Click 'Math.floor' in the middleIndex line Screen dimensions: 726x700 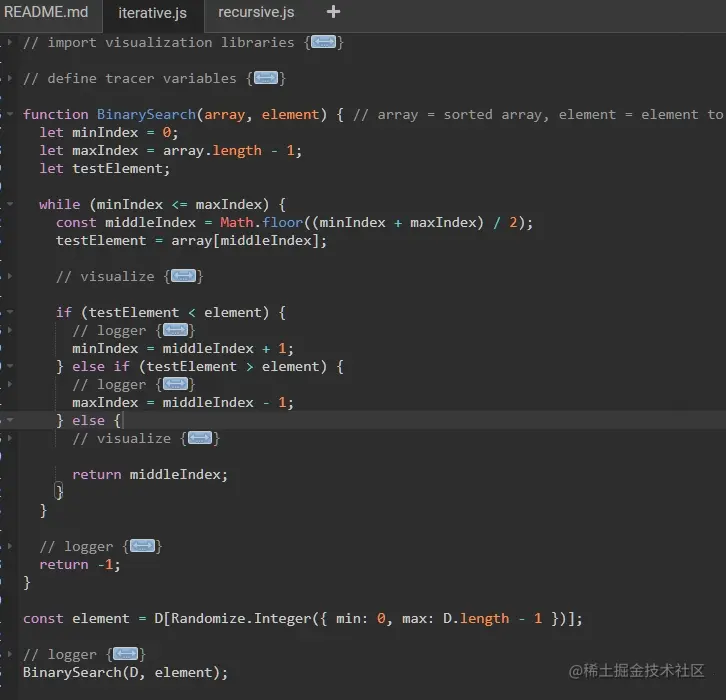(261, 223)
